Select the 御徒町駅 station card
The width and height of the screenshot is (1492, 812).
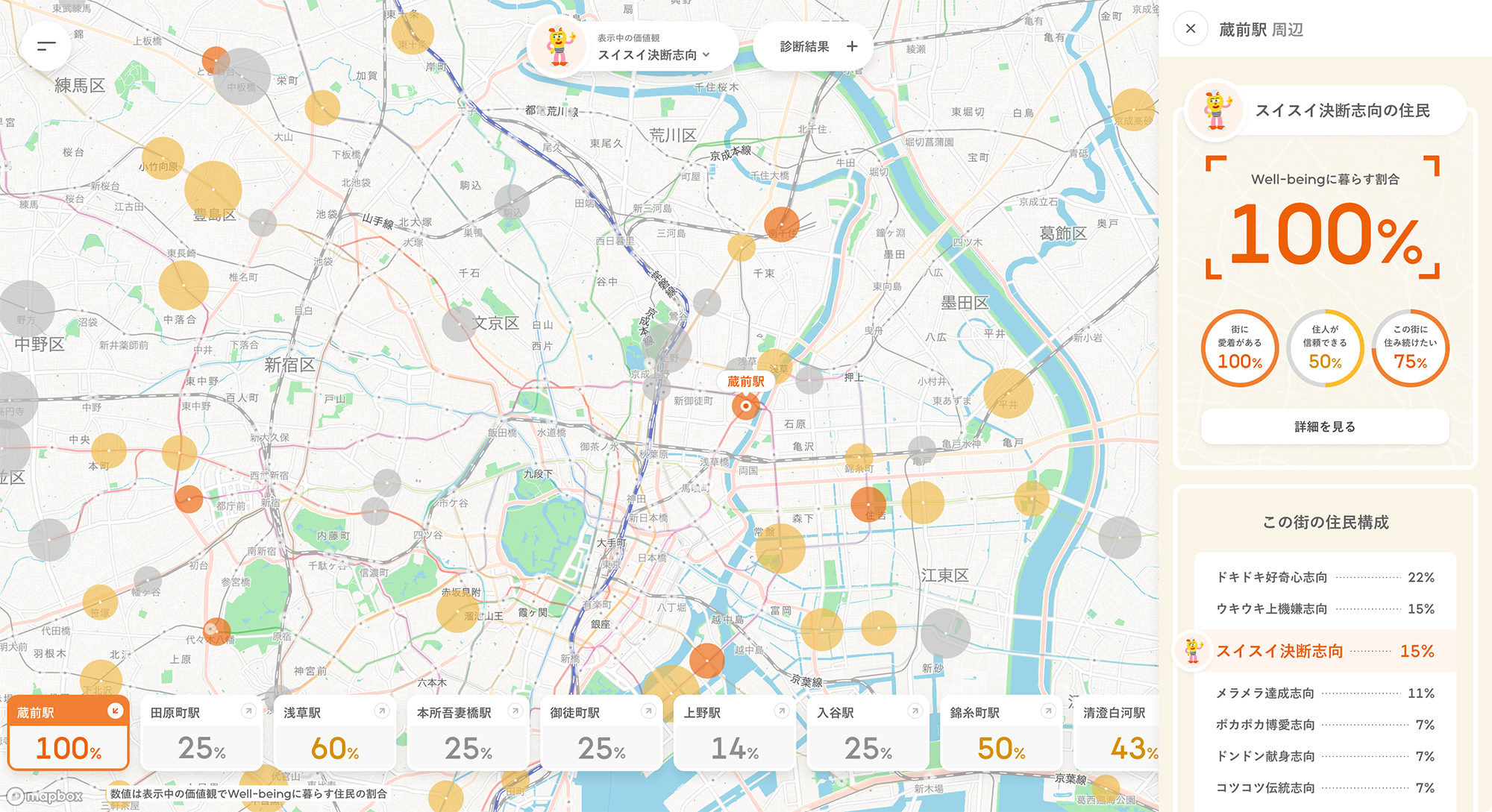tap(601, 734)
